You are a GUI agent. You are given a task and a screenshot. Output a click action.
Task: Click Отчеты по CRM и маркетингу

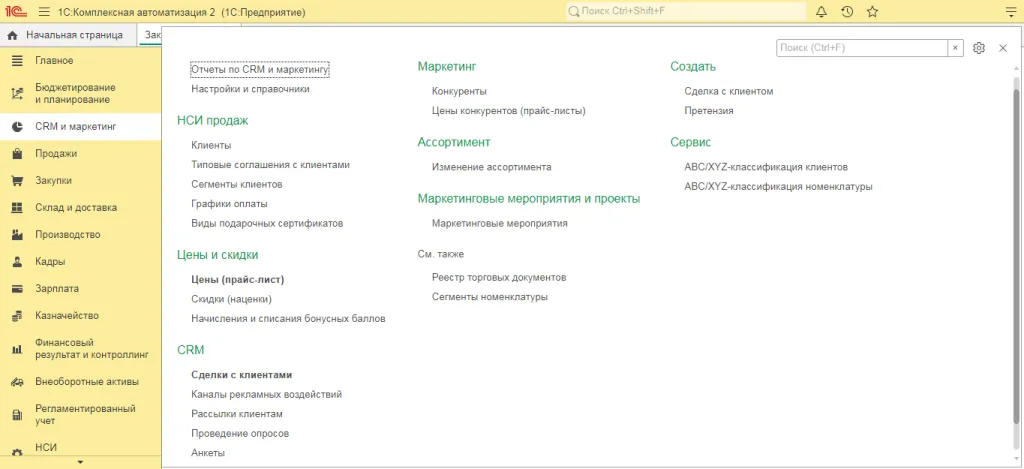(259, 69)
